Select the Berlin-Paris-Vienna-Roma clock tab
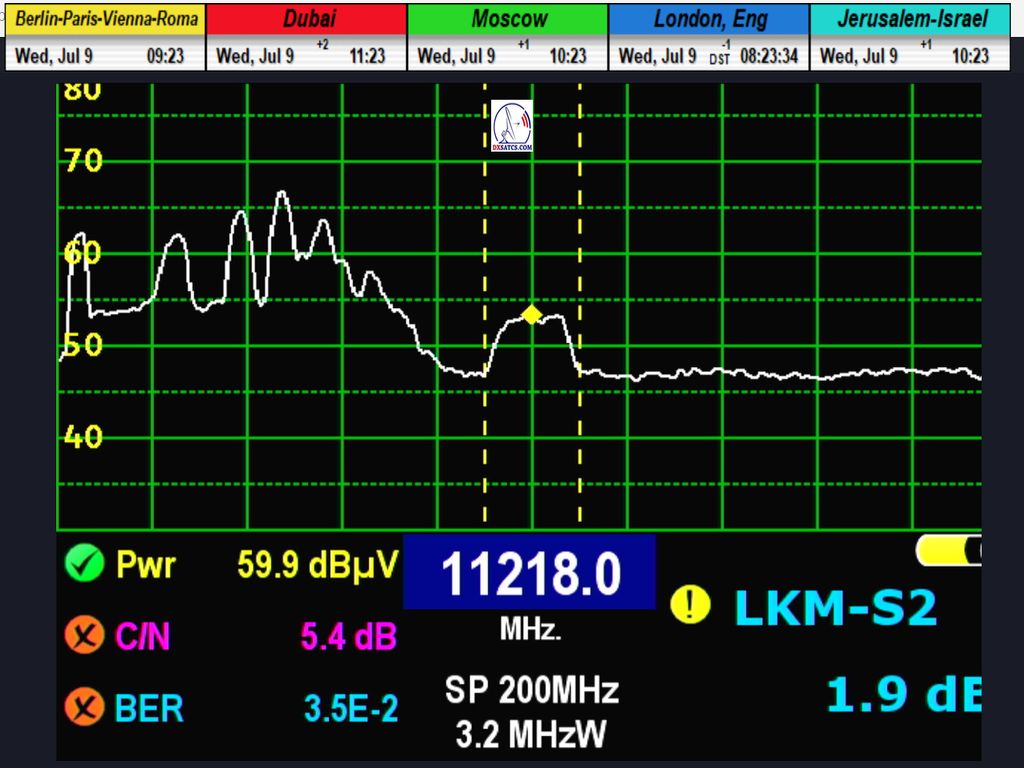 106,19
